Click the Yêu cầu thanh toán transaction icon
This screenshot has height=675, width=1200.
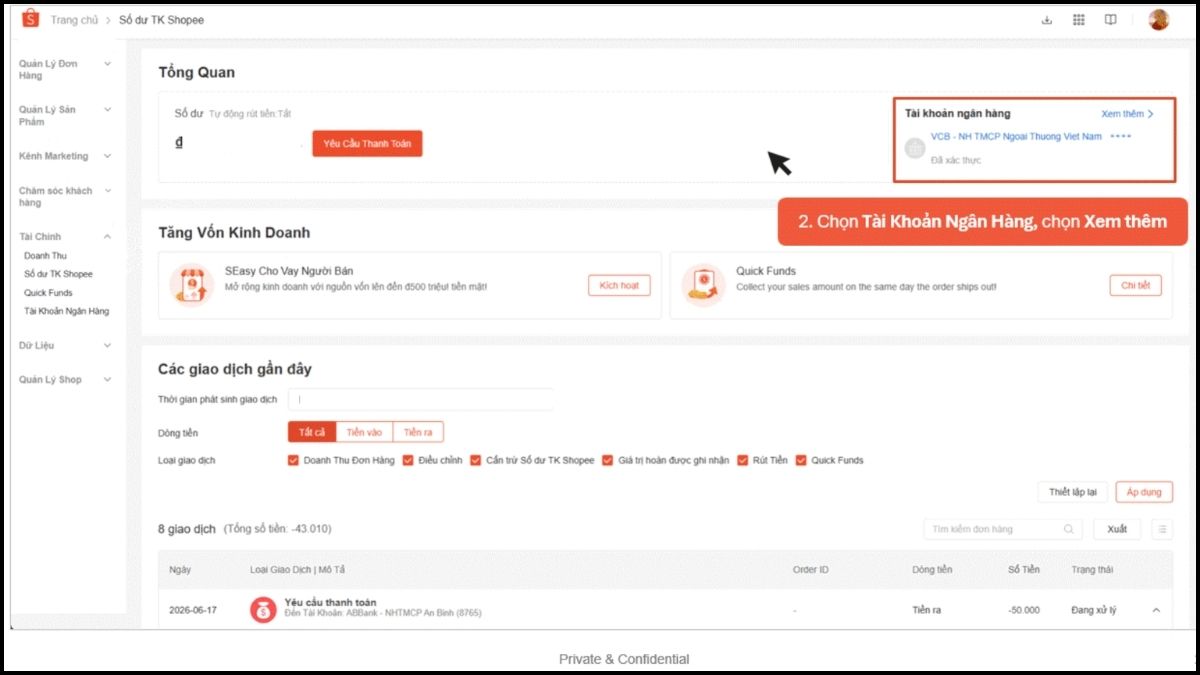tap(263, 609)
